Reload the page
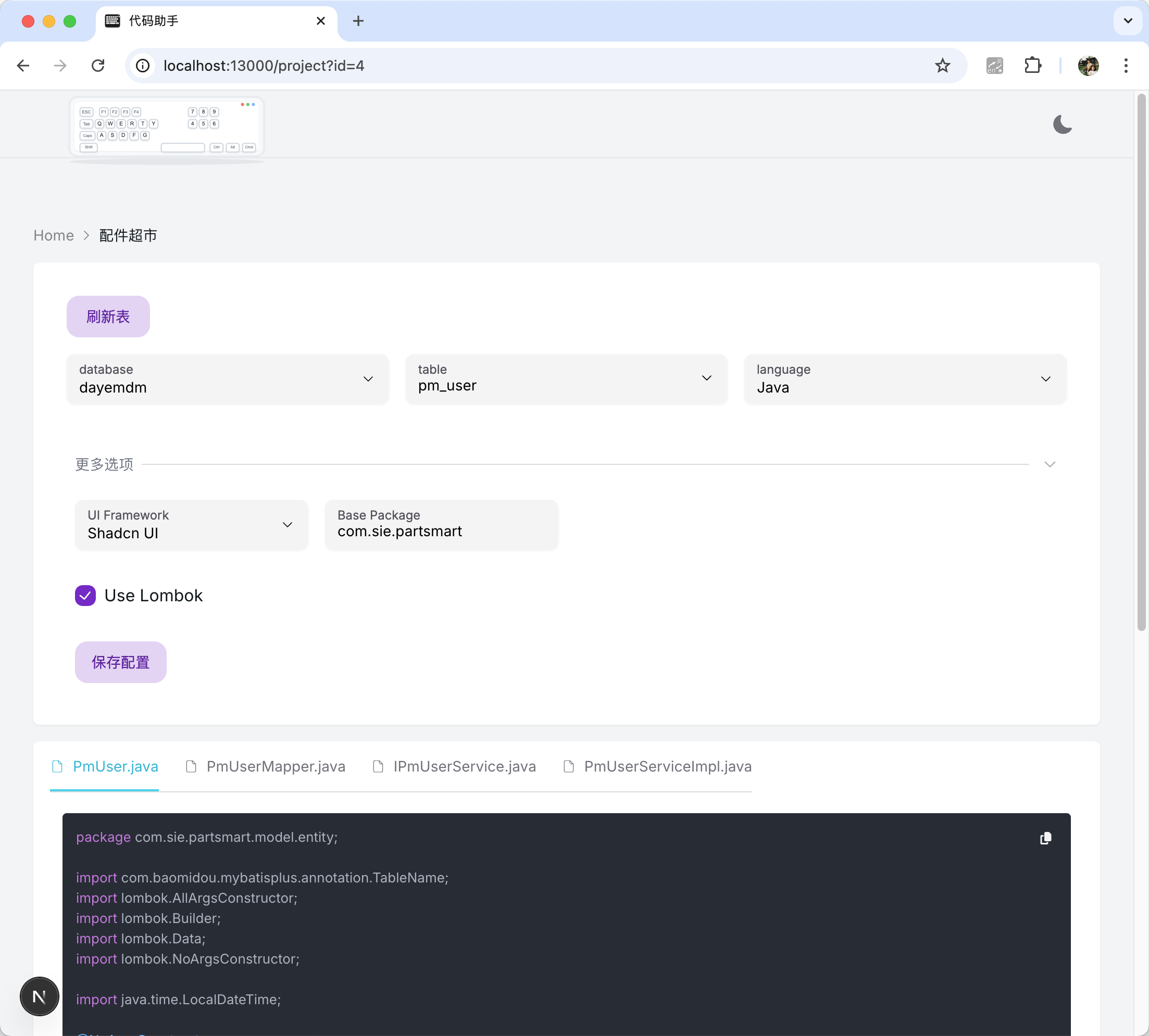The height and width of the screenshot is (1036, 1149). [98, 66]
